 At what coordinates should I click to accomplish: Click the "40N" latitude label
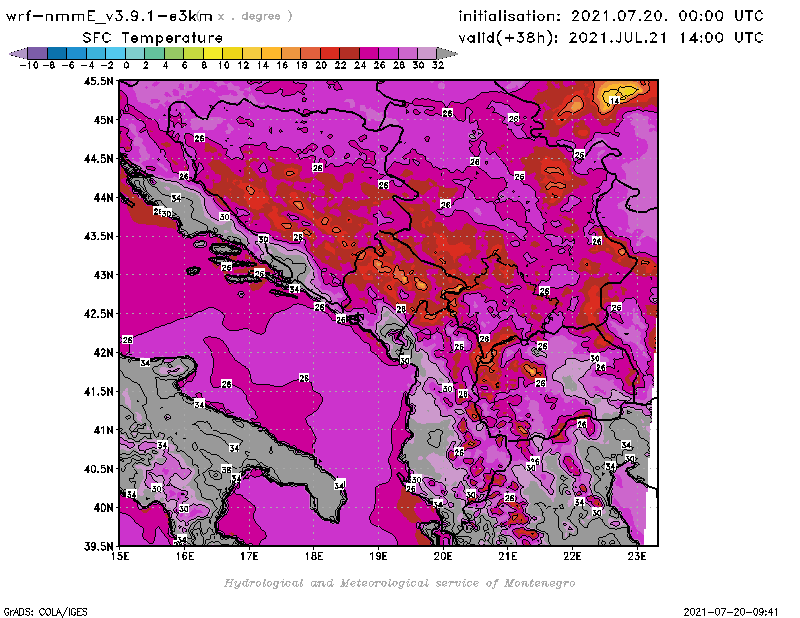click(x=104, y=507)
